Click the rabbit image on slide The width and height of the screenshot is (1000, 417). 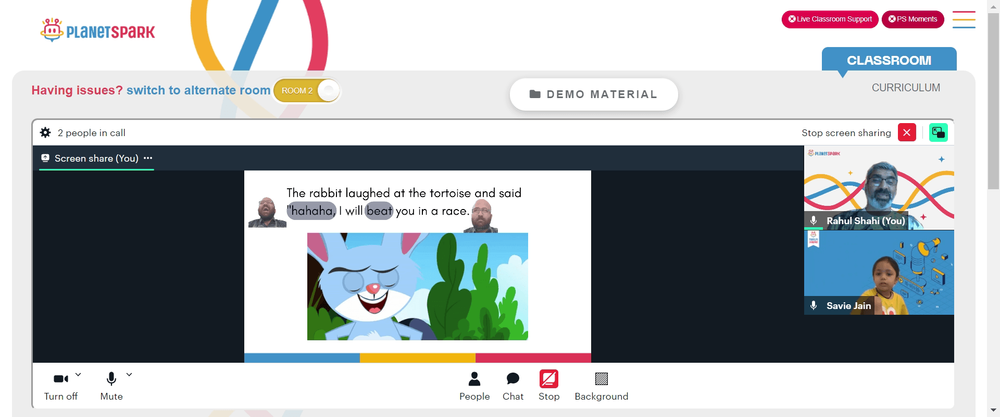pyautogui.click(x=417, y=286)
